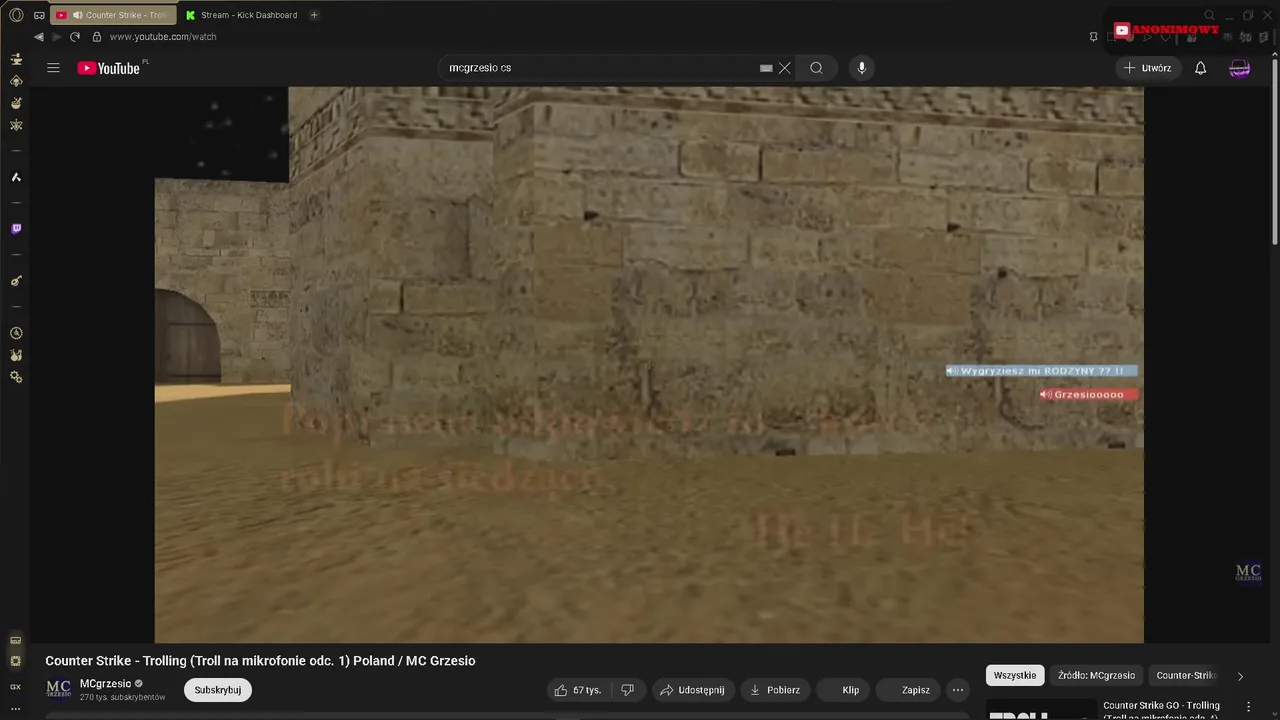Open the sidebar three-dots more menu
This screenshot has height=720, width=1280.
(x=16, y=709)
